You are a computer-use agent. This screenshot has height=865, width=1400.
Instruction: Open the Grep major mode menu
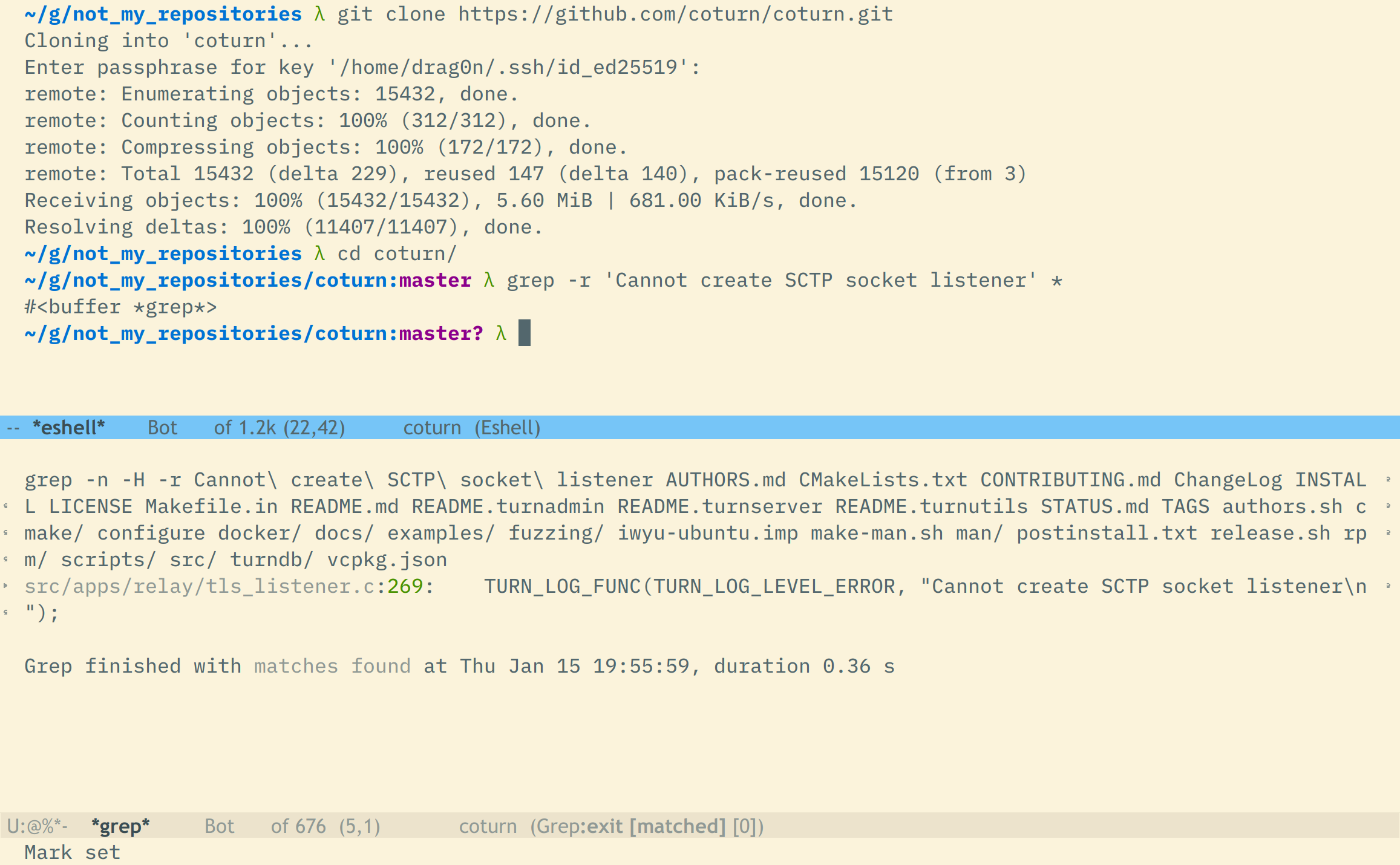click(x=559, y=826)
